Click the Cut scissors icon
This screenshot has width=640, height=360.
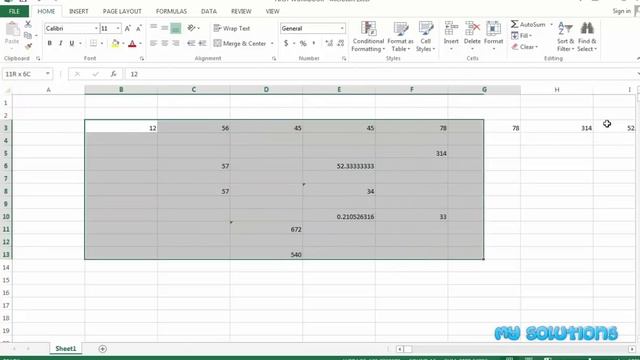pyautogui.click(x=28, y=24)
